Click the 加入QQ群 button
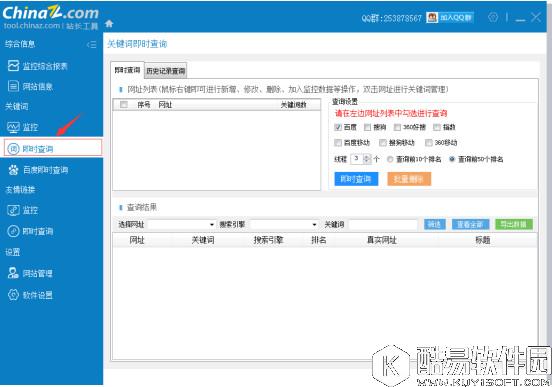Screen dimensions: 552x387 (450, 17)
